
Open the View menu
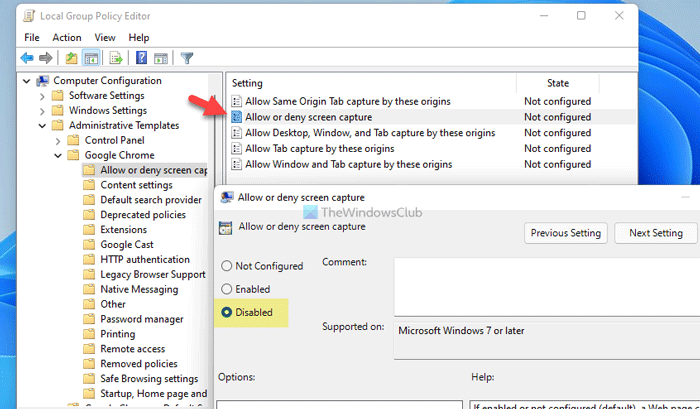click(105, 38)
